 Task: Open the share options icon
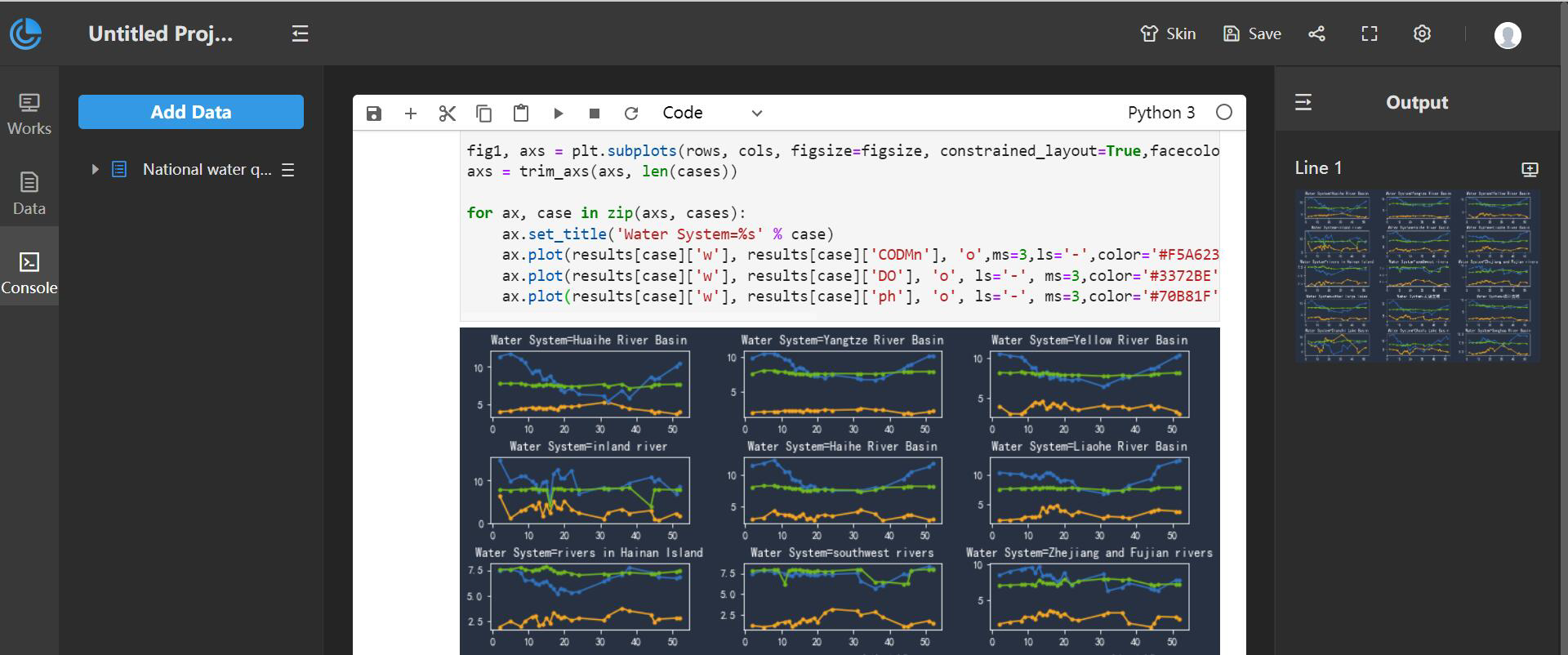coord(1316,33)
